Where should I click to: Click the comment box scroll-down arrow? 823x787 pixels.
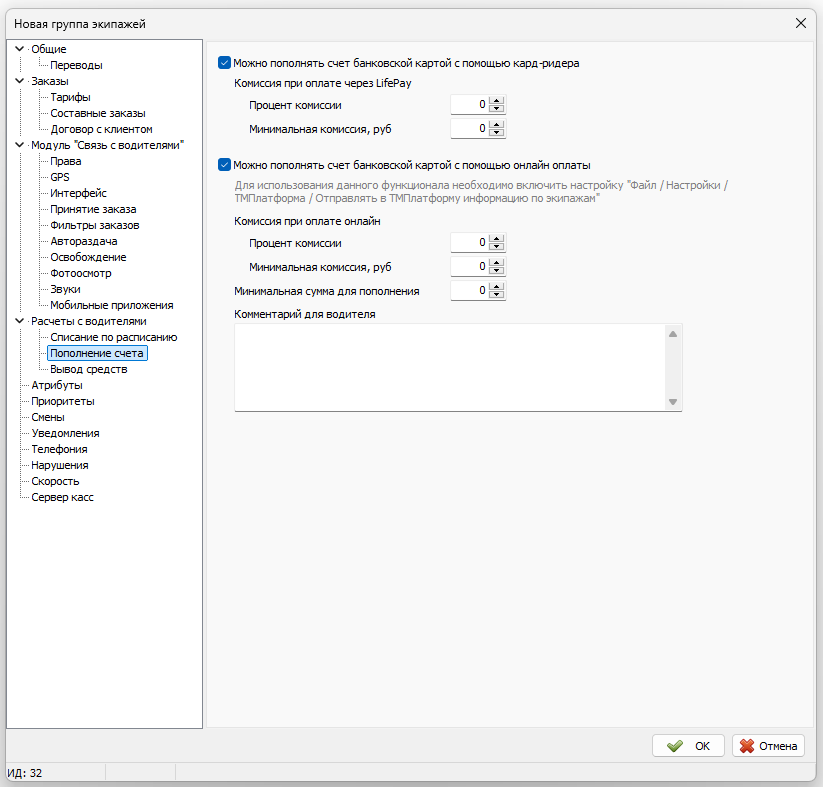pyautogui.click(x=673, y=402)
